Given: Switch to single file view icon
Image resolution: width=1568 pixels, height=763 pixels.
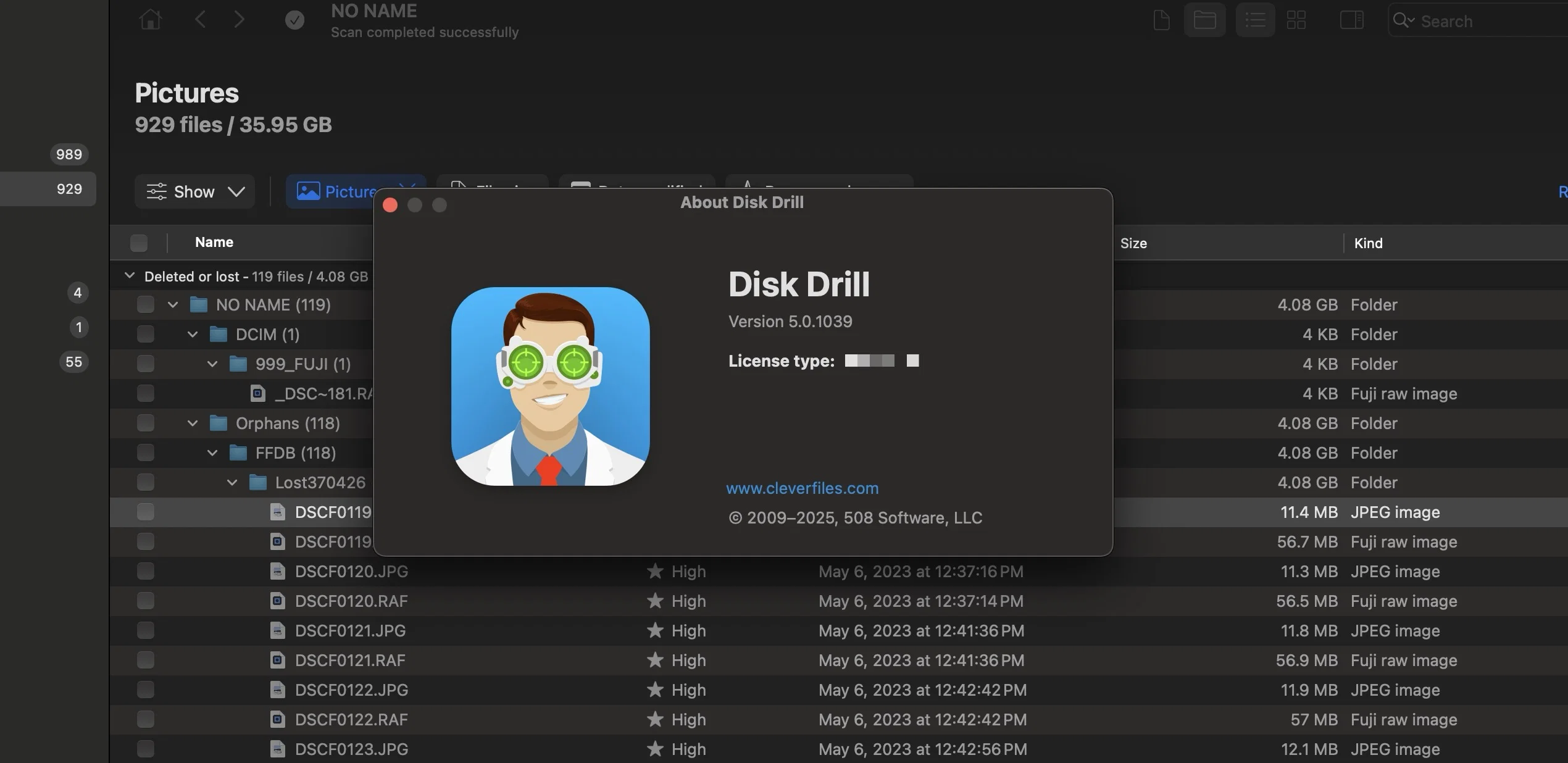Looking at the screenshot, I should (1161, 20).
